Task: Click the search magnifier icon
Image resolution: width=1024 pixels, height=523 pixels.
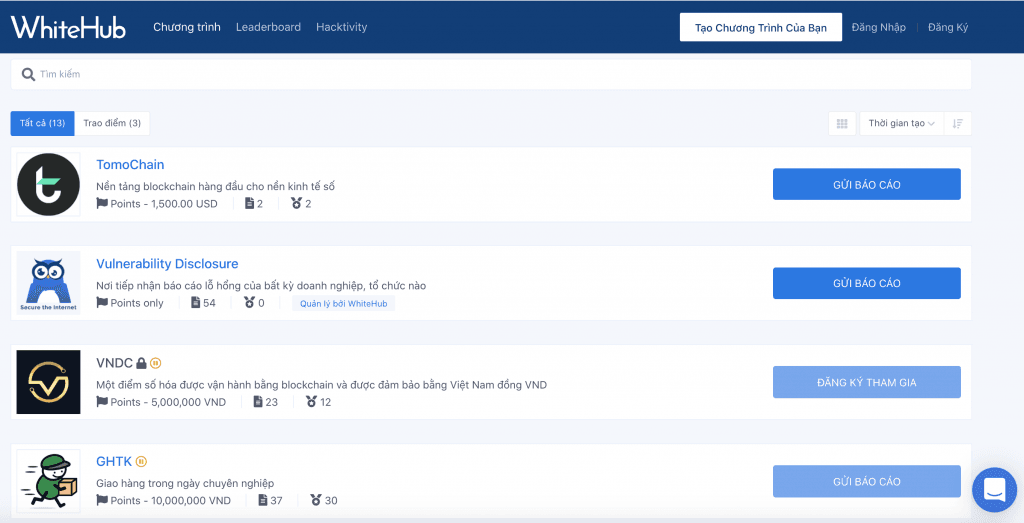Action: tap(28, 74)
